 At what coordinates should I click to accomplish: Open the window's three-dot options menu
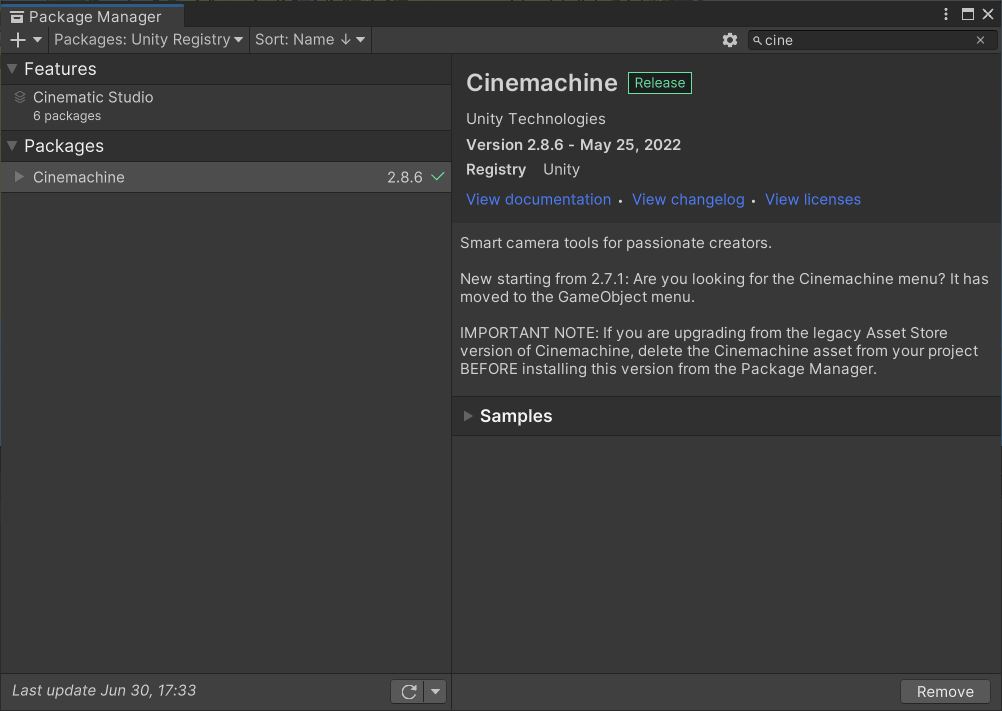(946, 14)
